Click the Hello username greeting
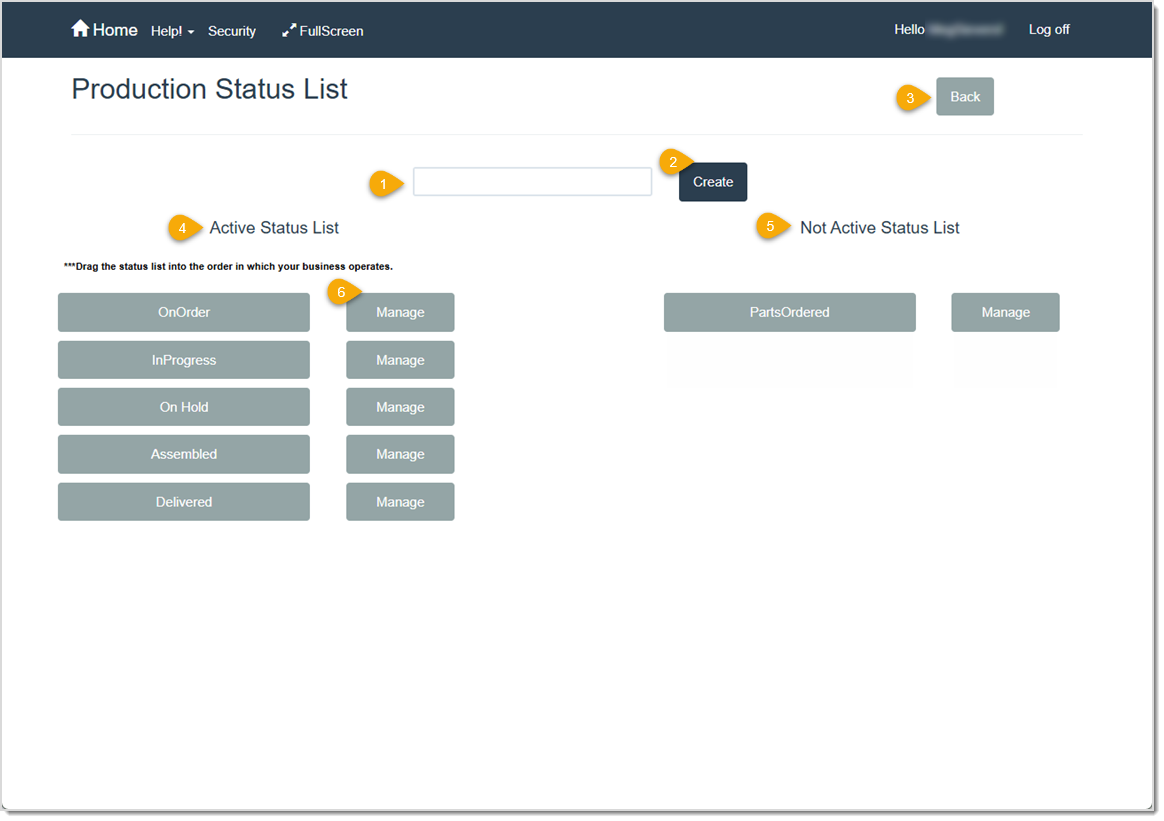The height and width of the screenshot is (821, 1164). coord(948,29)
